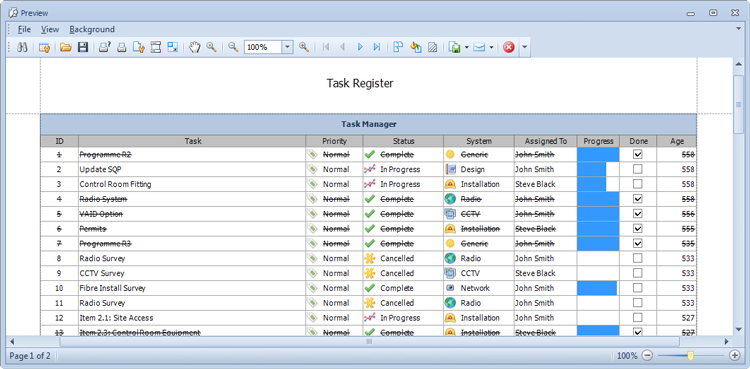This screenshot has height=369, width=750.
Task: Expand the Export Document dropdown arrow
Action: (x=466, y=47)
